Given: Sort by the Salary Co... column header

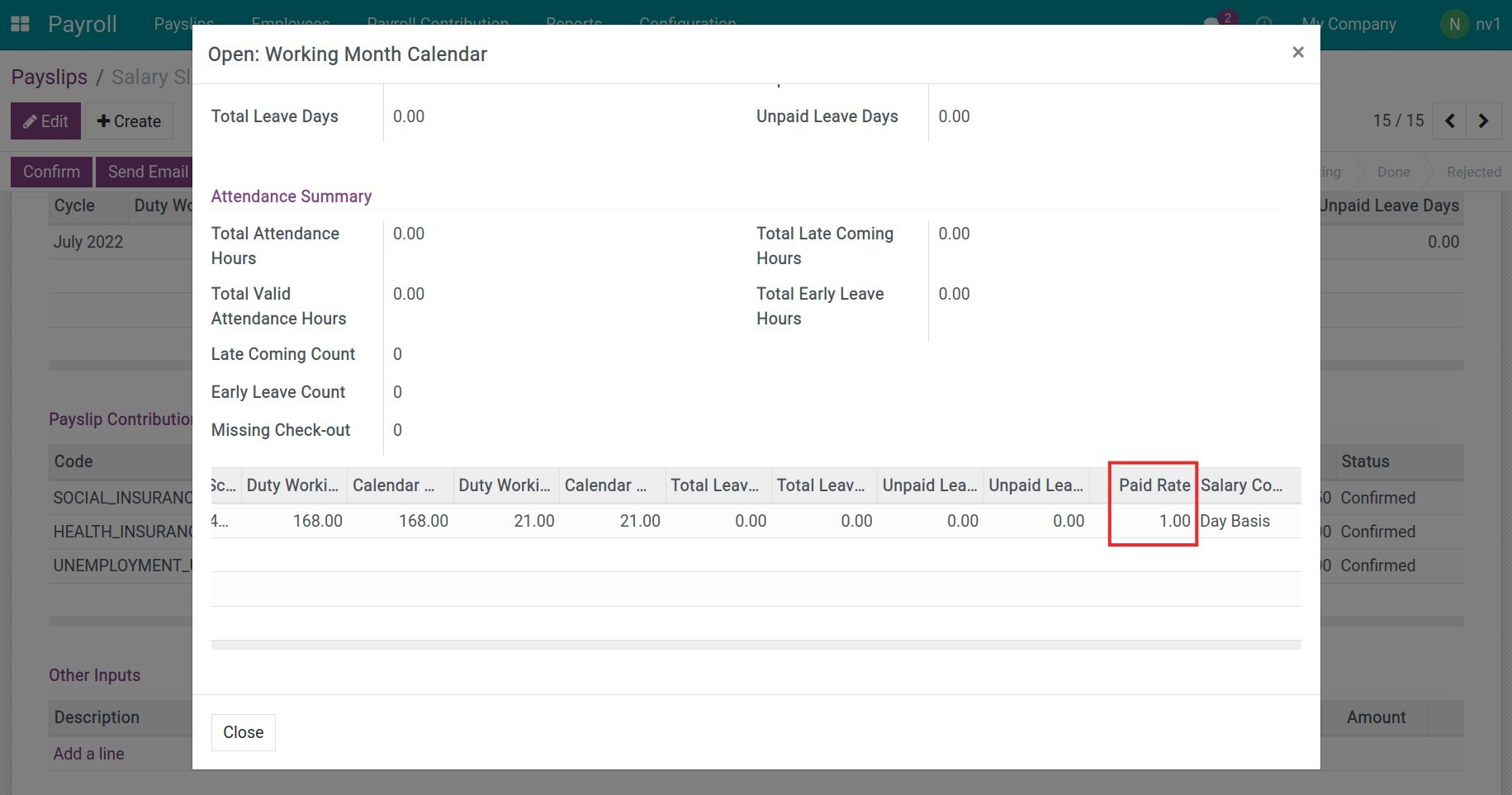Looking at the screenshot, I should 1241,485.
